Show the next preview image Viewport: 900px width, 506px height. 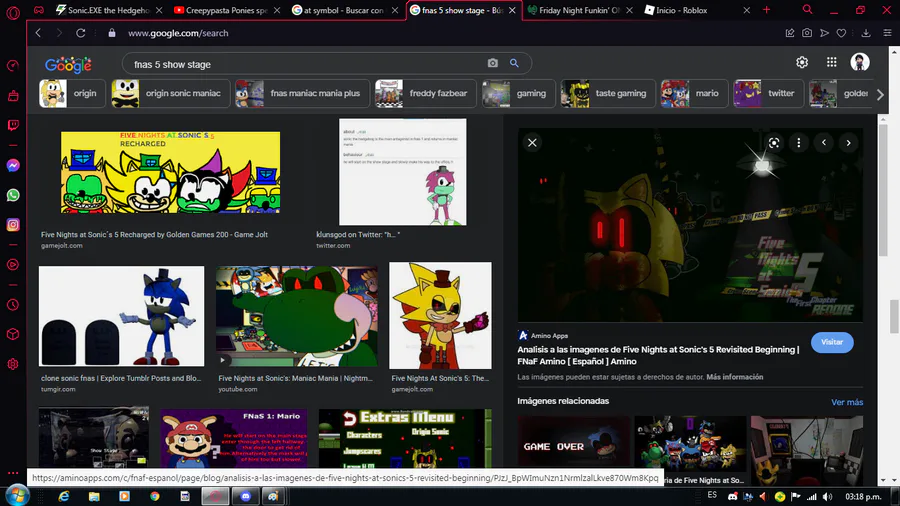(848, 143)
